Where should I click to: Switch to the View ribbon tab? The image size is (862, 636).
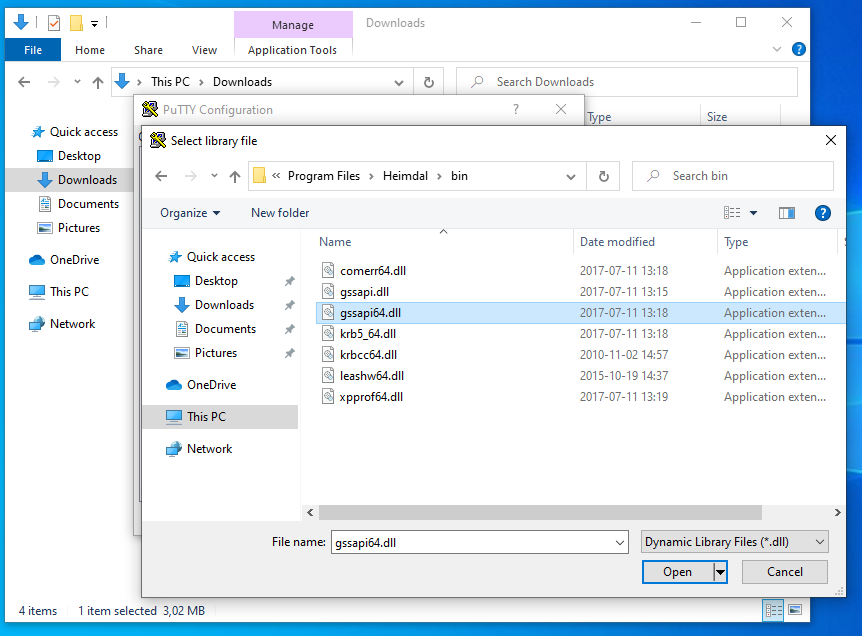(204, 50)
